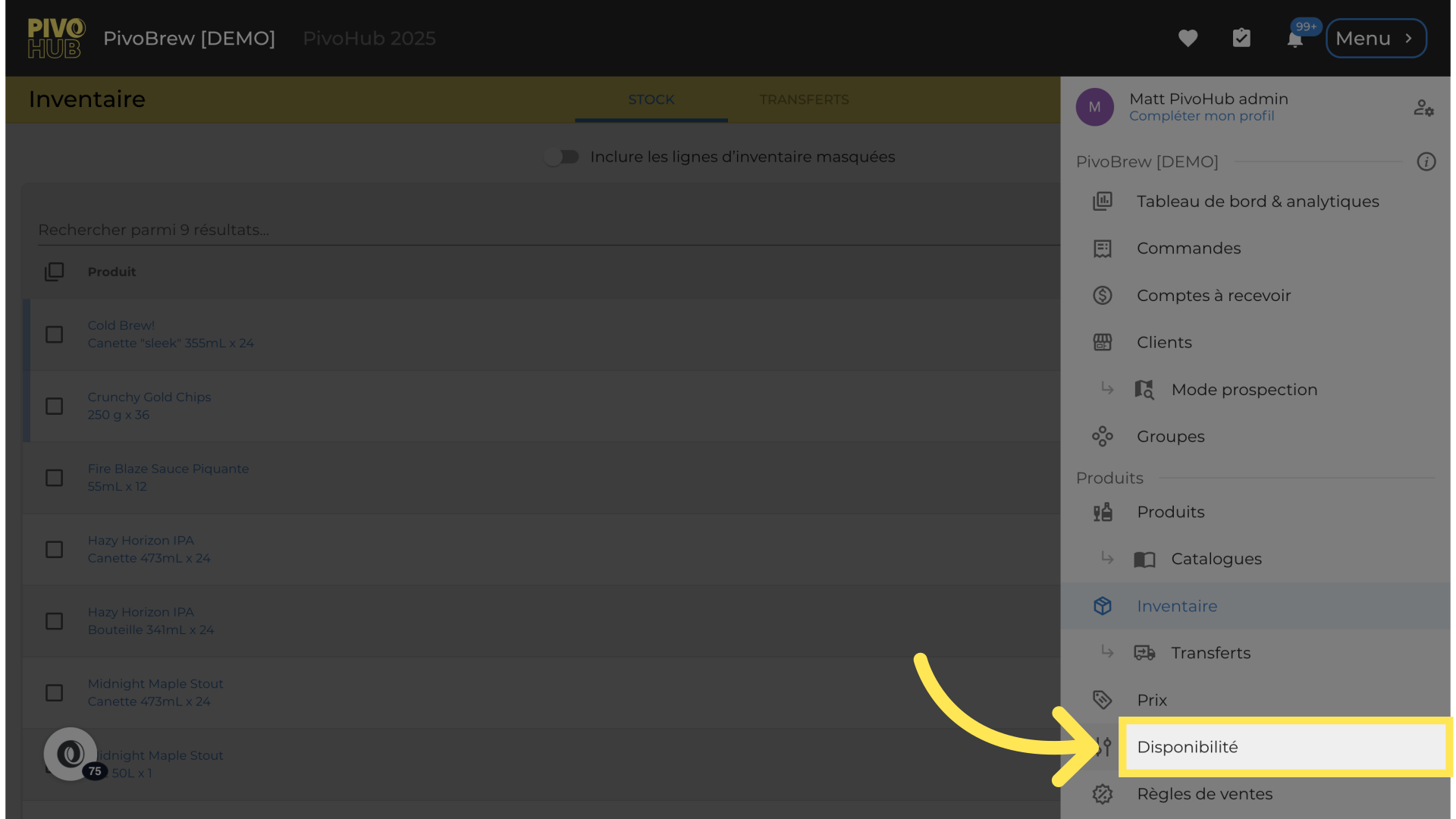
Task: Click the favorites heart icon
Action: pyautogui.click(x=1188, y=38)
